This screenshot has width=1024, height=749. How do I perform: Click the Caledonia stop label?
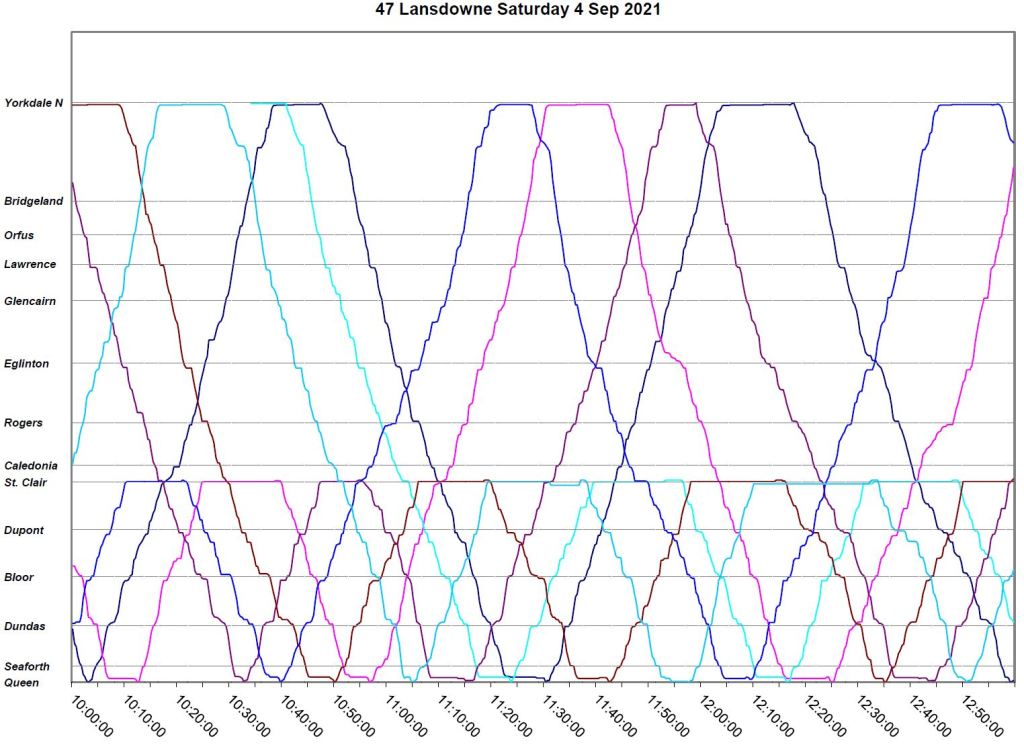pos(31,466)
